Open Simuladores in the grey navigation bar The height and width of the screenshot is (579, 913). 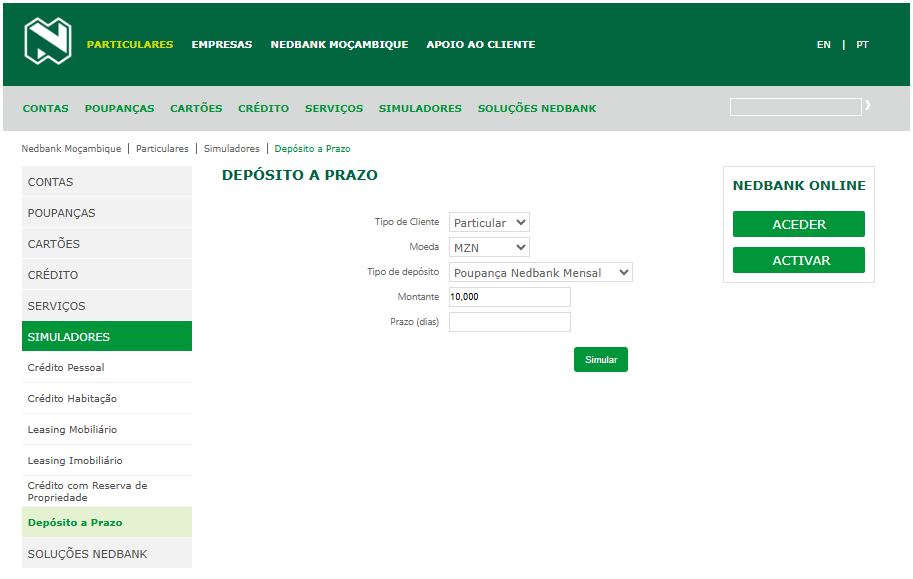point(420,108)
